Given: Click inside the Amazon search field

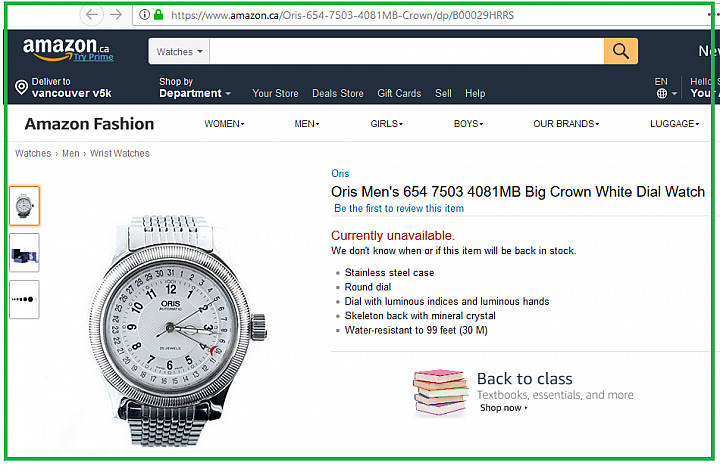Looking at the screenshot, I should (x=407, y=51).
